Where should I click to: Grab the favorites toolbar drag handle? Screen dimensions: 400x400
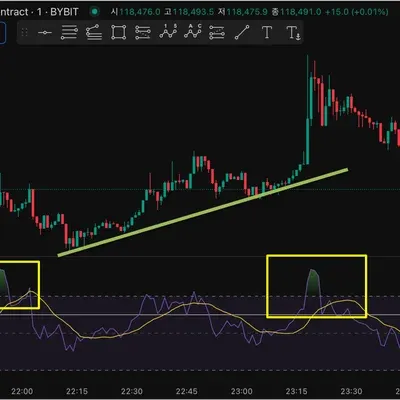(24, 32)
